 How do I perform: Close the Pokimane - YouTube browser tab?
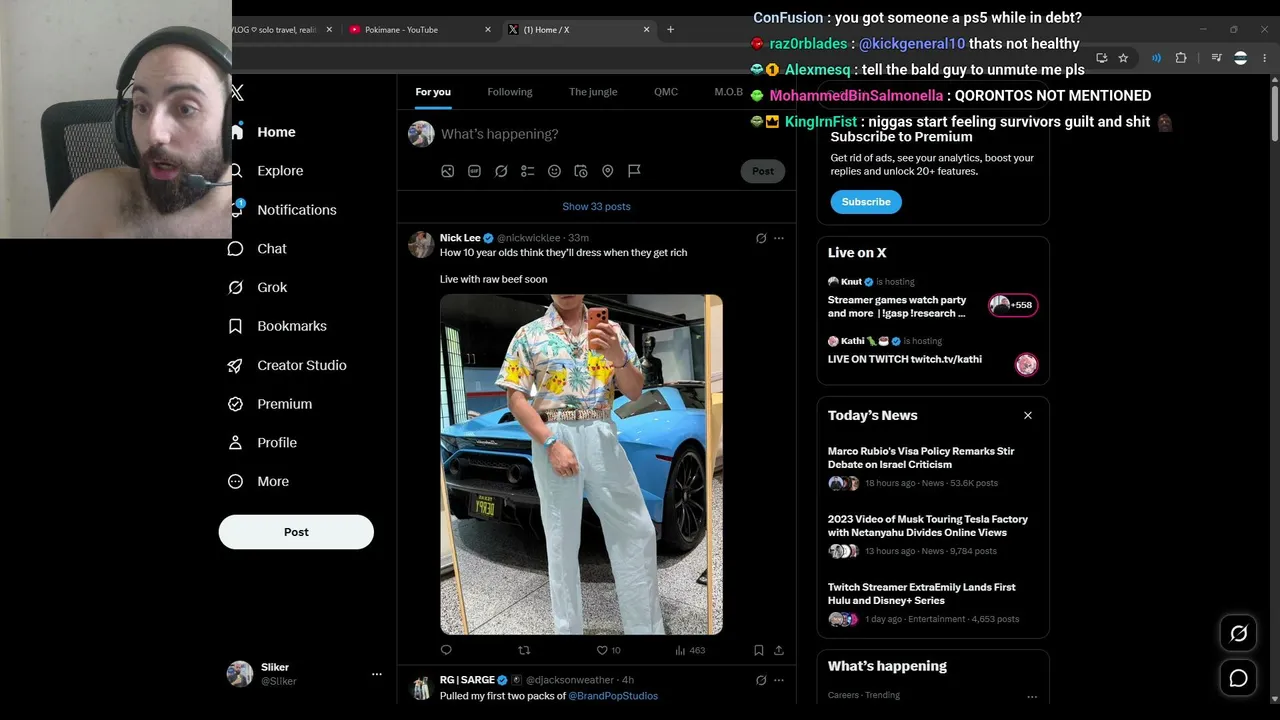pyautogui.click(x=488, y=29)
